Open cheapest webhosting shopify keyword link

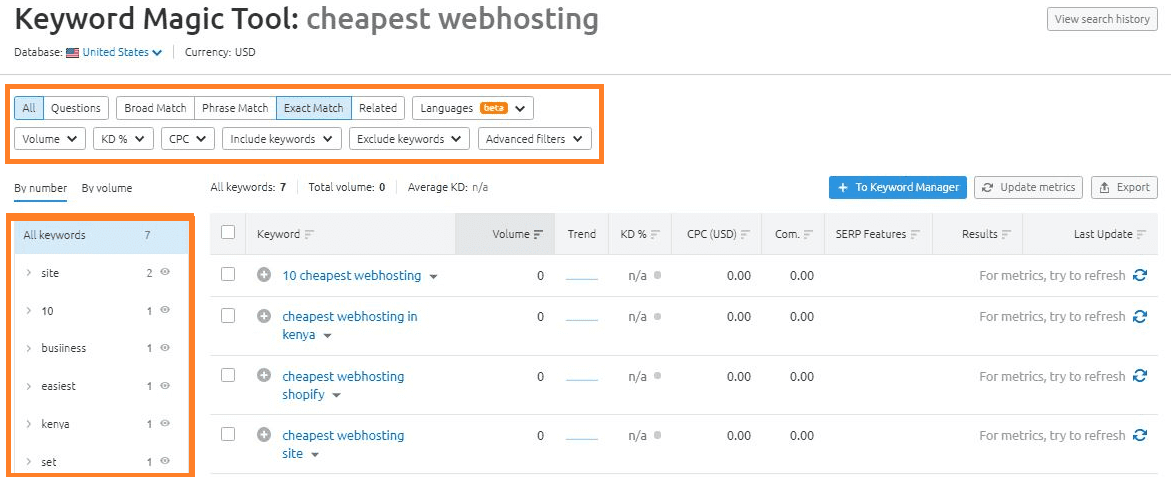[x=343, y=376]
